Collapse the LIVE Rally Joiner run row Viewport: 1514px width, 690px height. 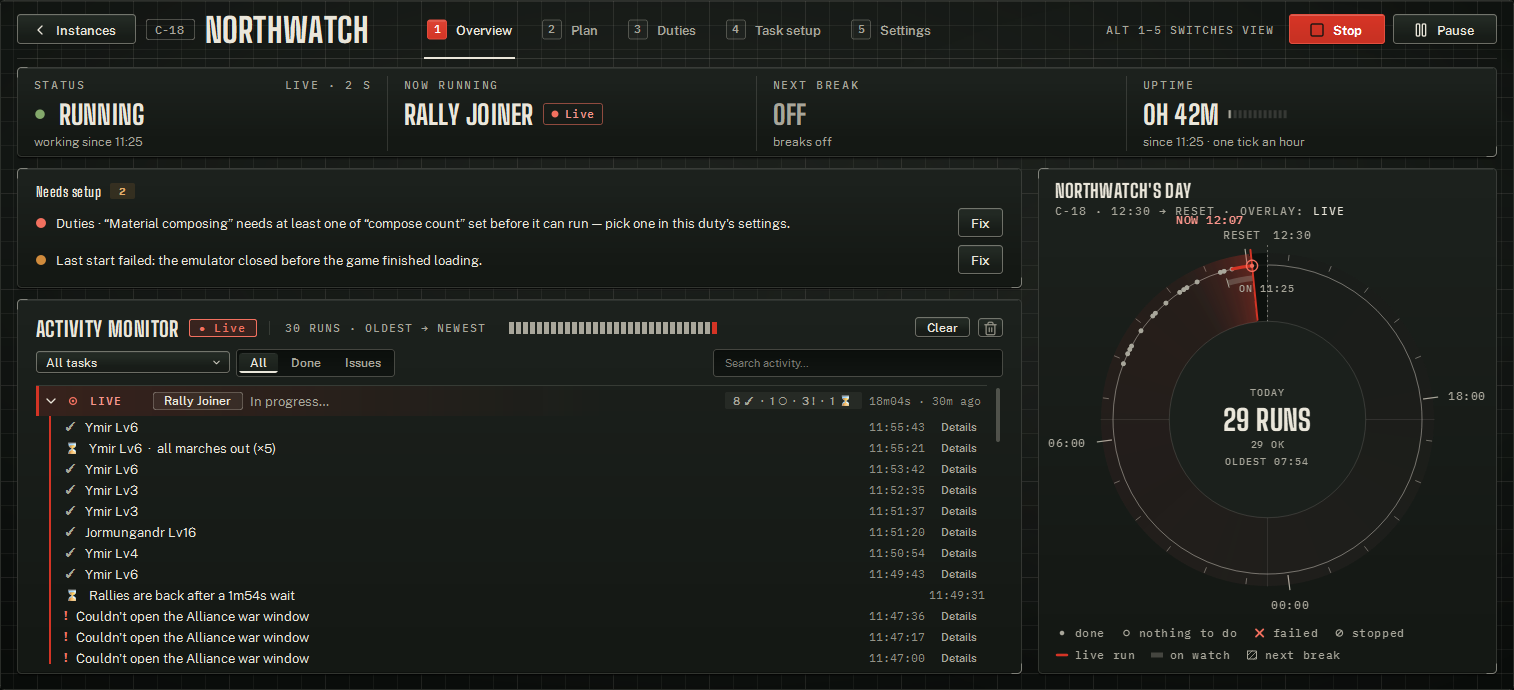coord(51,401)
